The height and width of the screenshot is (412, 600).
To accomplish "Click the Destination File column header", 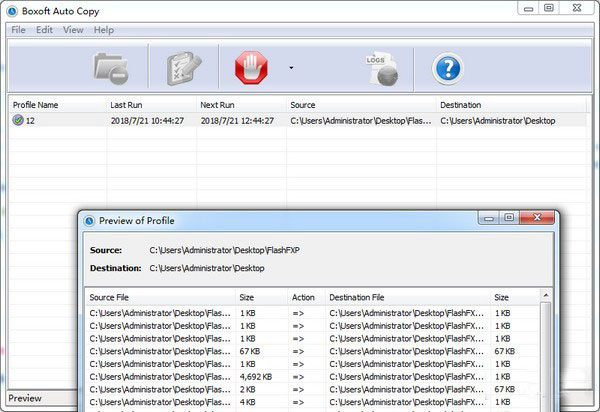I will 408,297.
